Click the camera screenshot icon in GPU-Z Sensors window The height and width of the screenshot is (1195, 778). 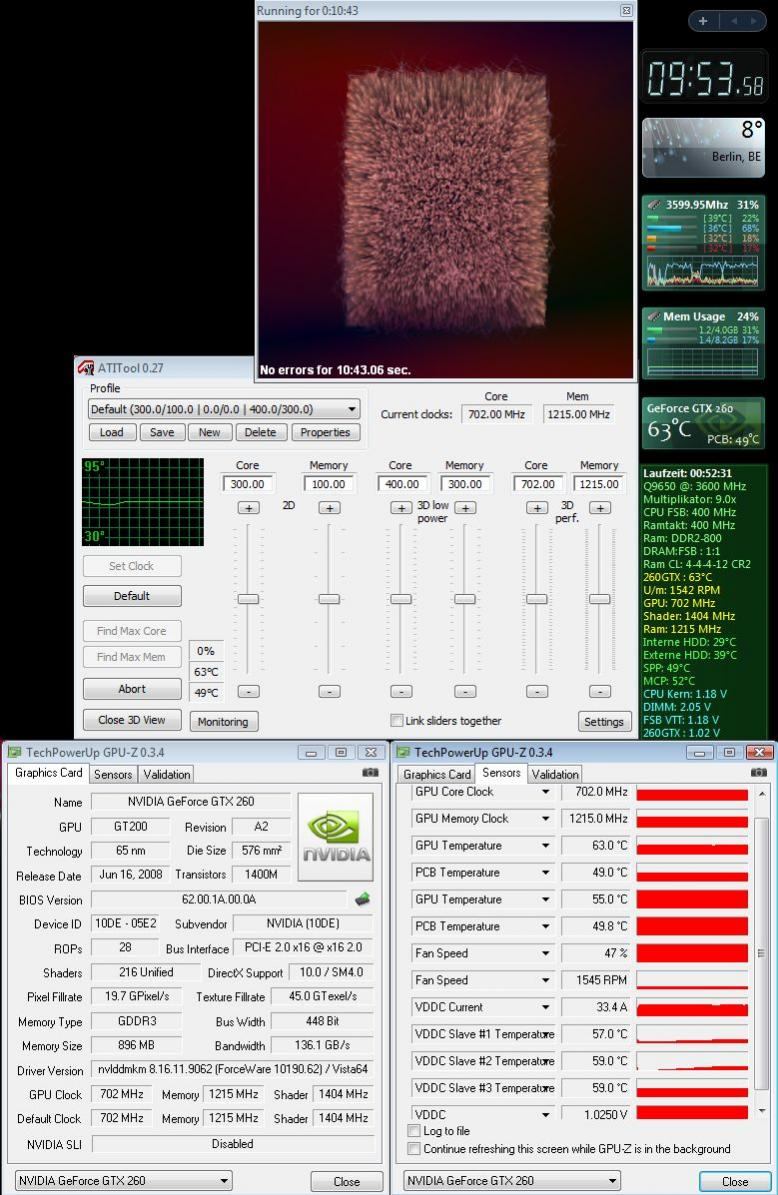click(x=759, y=772)
